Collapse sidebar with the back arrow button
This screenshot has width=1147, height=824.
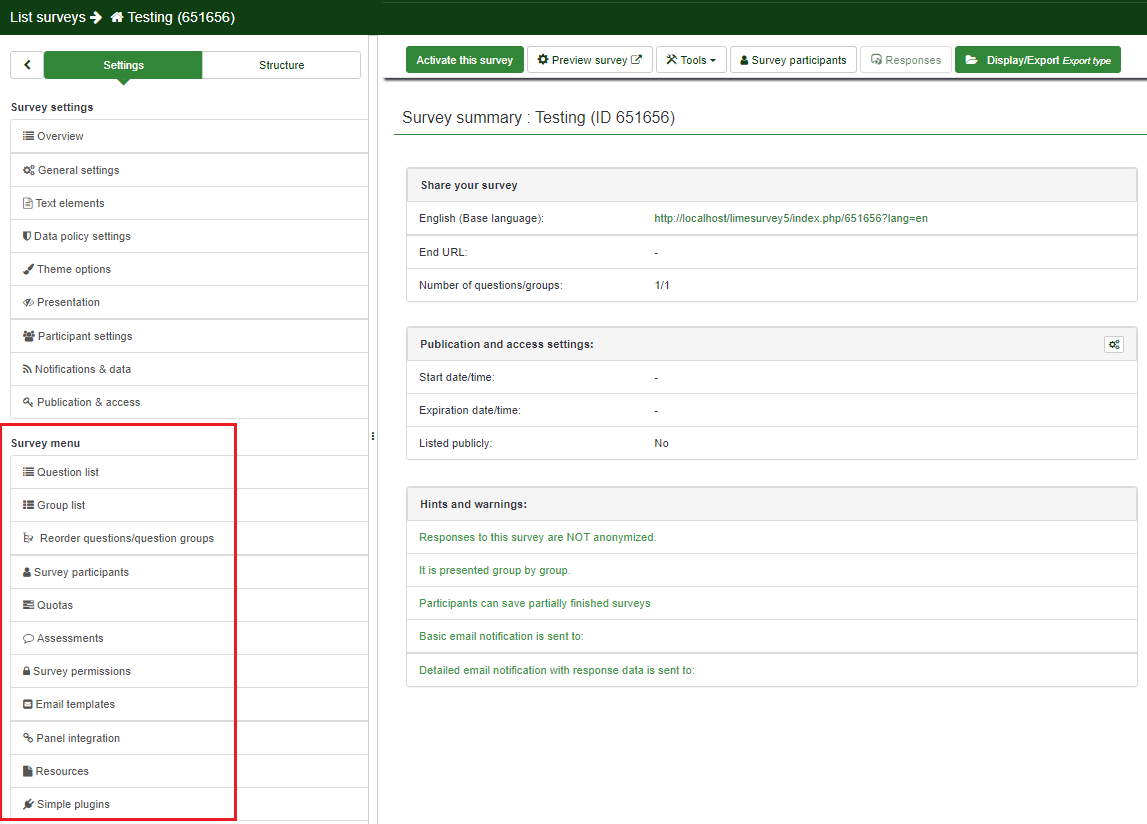tap(27, 65)
